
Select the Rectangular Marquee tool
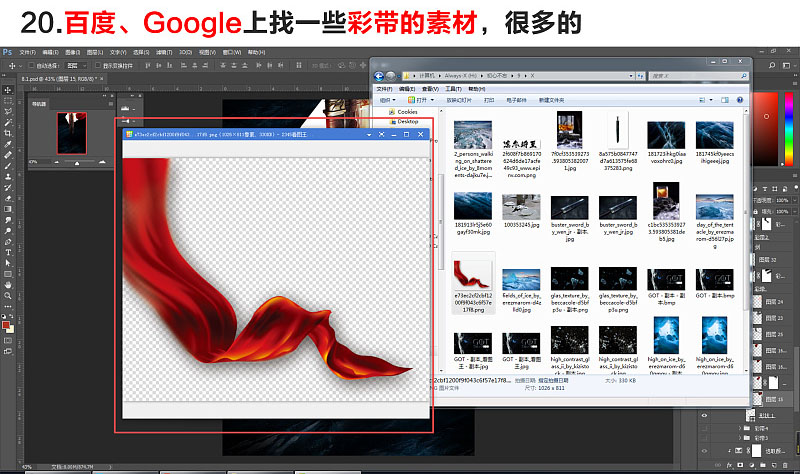[x=8, y=101]
